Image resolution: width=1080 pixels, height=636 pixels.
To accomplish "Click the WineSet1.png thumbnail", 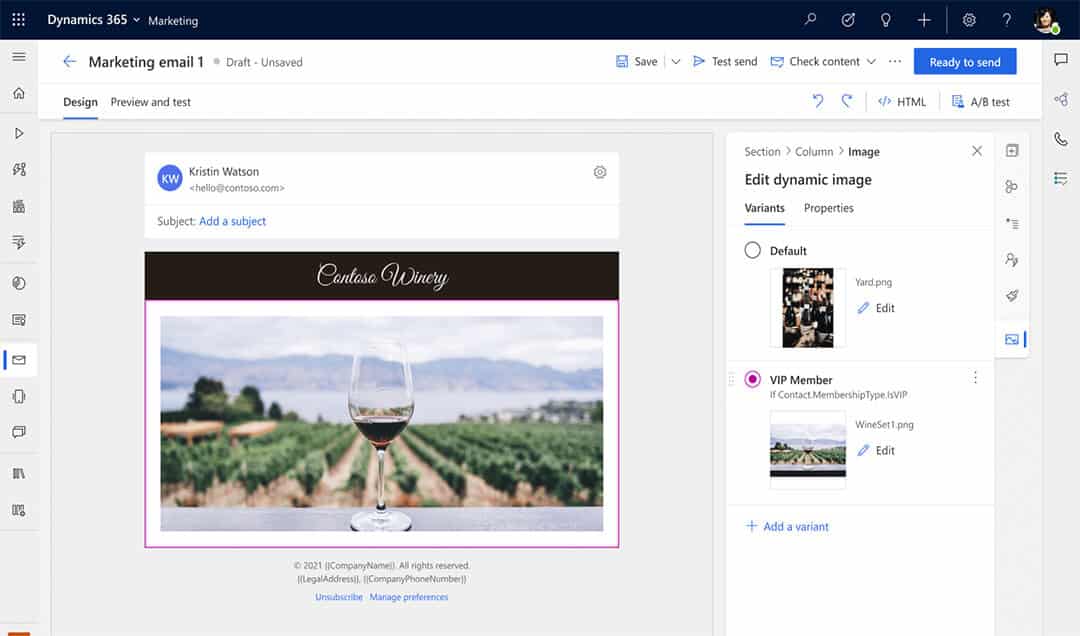I will [x=807, y=452].
